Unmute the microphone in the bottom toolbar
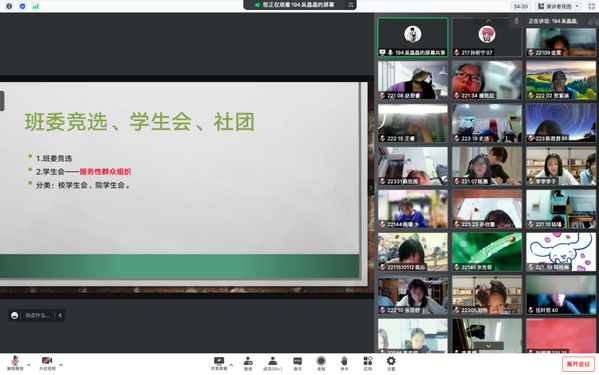The width and height of the screenshot is (599, 375). 15,363
